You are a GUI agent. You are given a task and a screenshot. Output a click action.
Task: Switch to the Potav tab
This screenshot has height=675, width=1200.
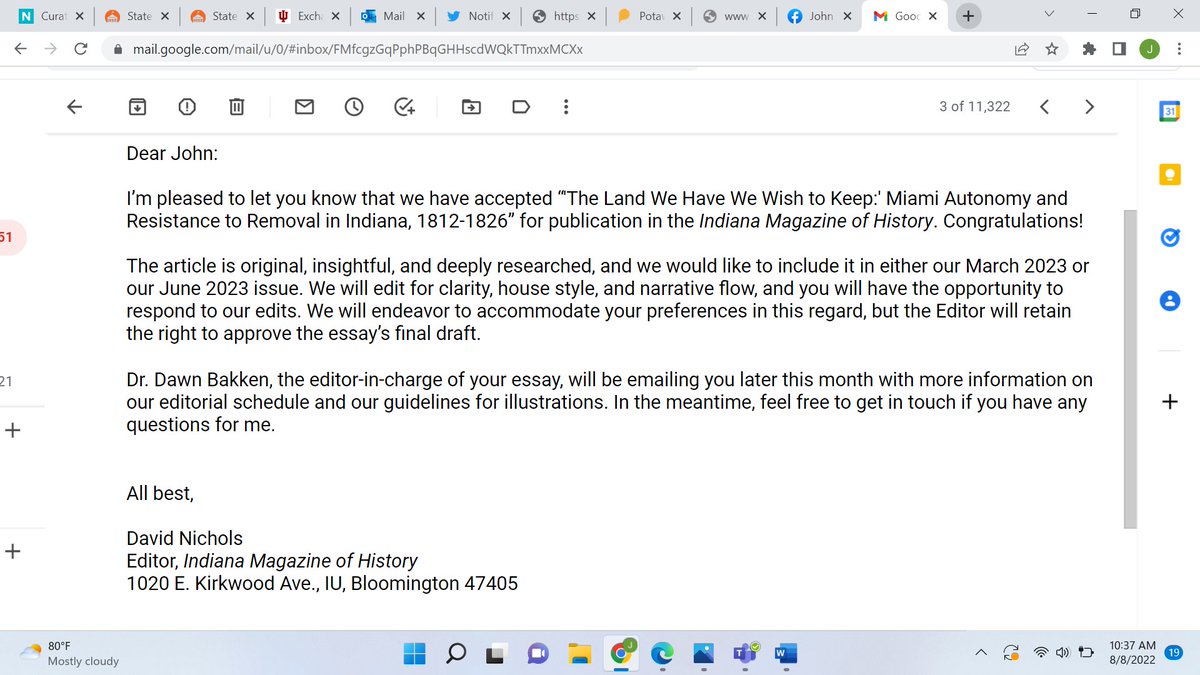pyautogui.click(x=651, y=16)
